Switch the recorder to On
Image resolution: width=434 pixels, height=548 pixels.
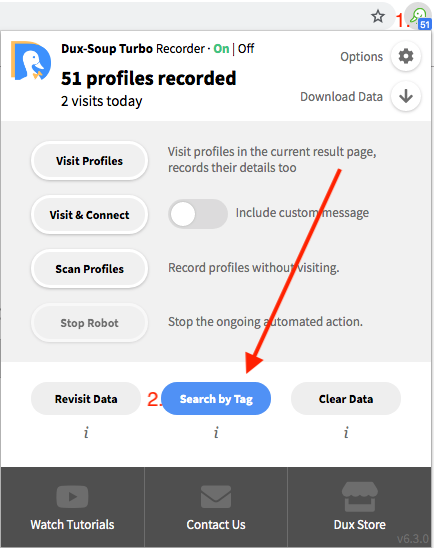coord(221,49)
